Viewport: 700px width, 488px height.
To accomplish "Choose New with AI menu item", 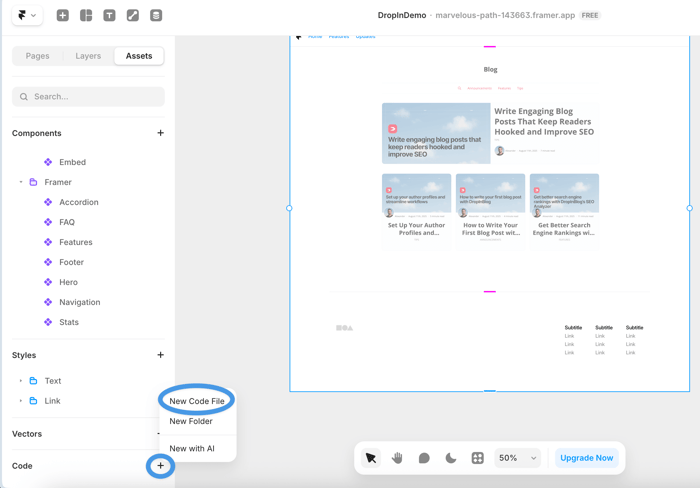I will click(x=192, y=448).
